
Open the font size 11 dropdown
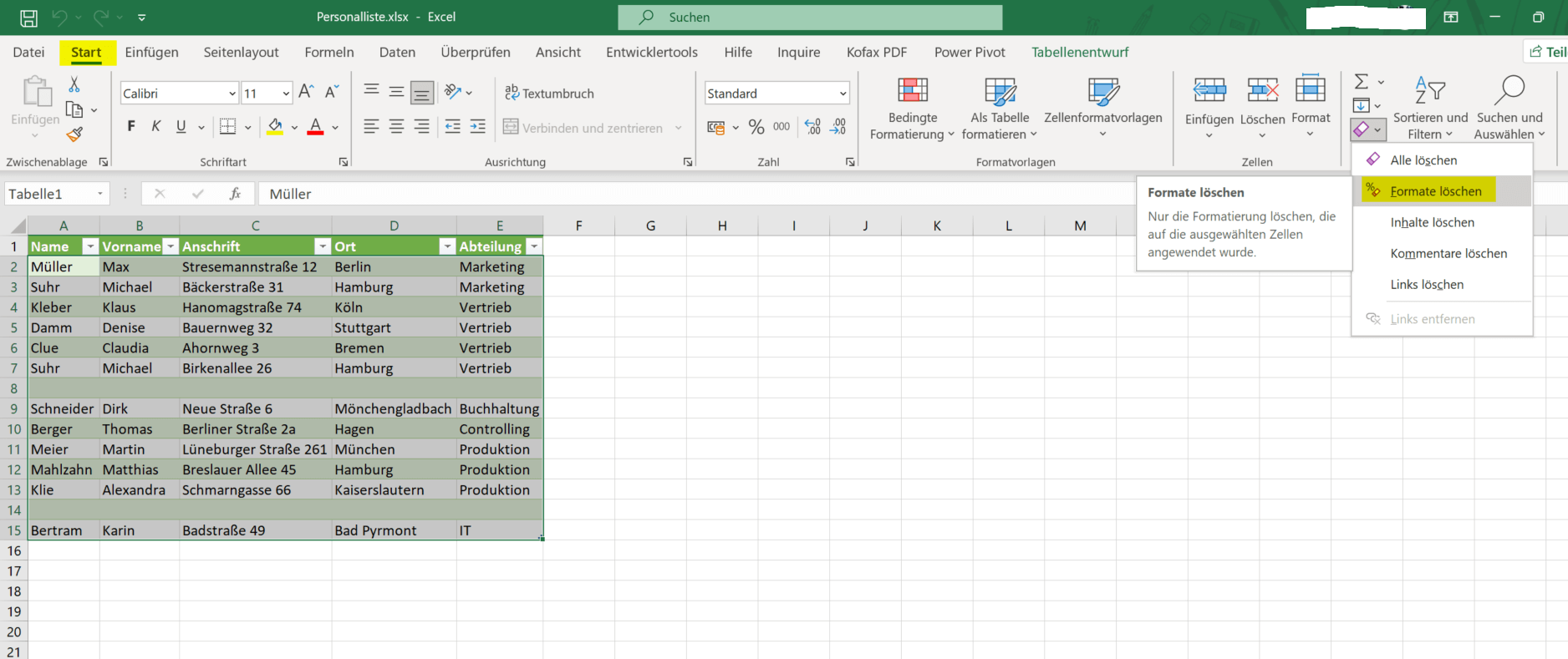286,94
